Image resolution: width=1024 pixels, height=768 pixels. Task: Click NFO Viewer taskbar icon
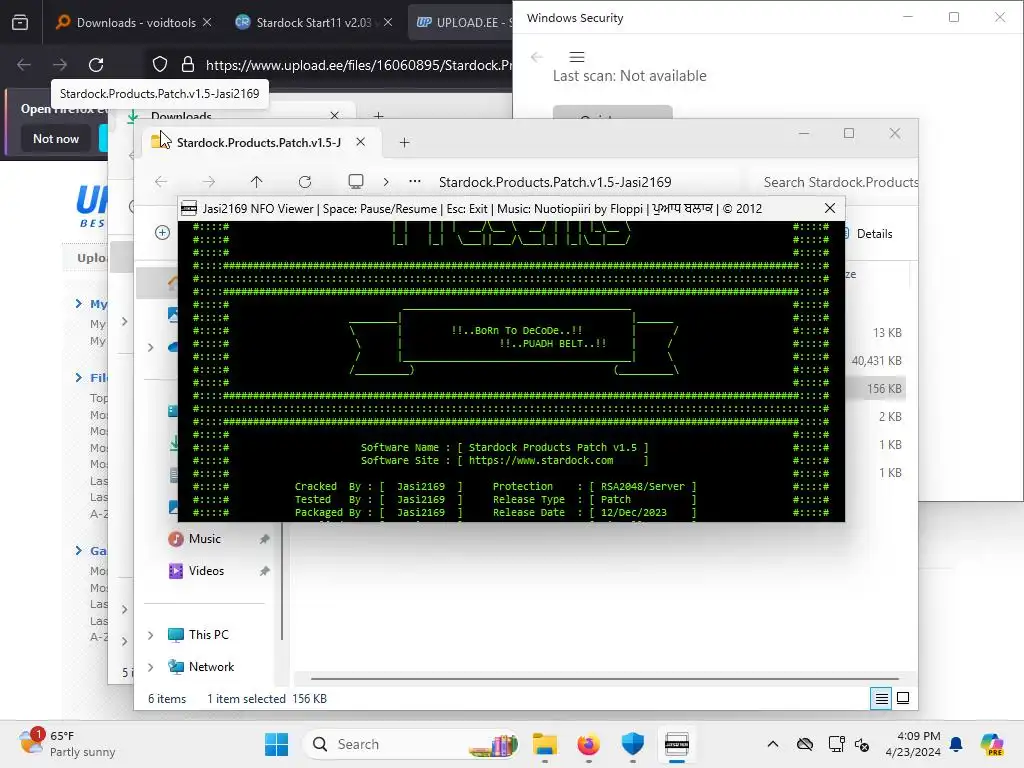point(677,744)
